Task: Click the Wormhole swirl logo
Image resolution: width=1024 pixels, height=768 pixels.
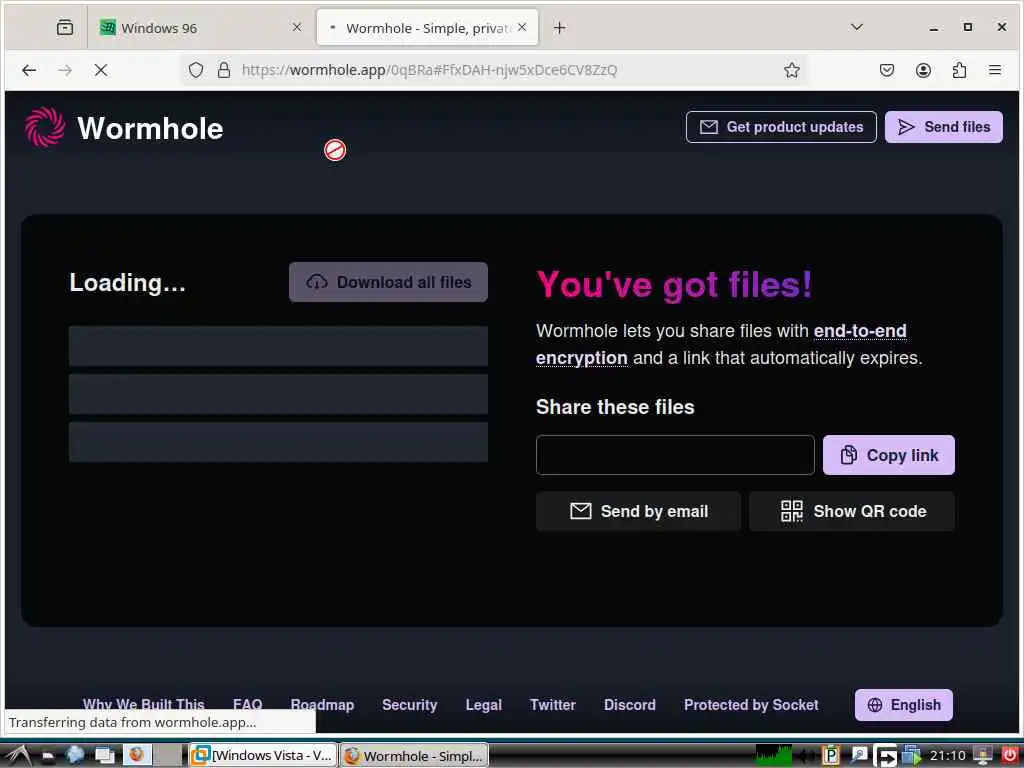Action: [45, 127]
